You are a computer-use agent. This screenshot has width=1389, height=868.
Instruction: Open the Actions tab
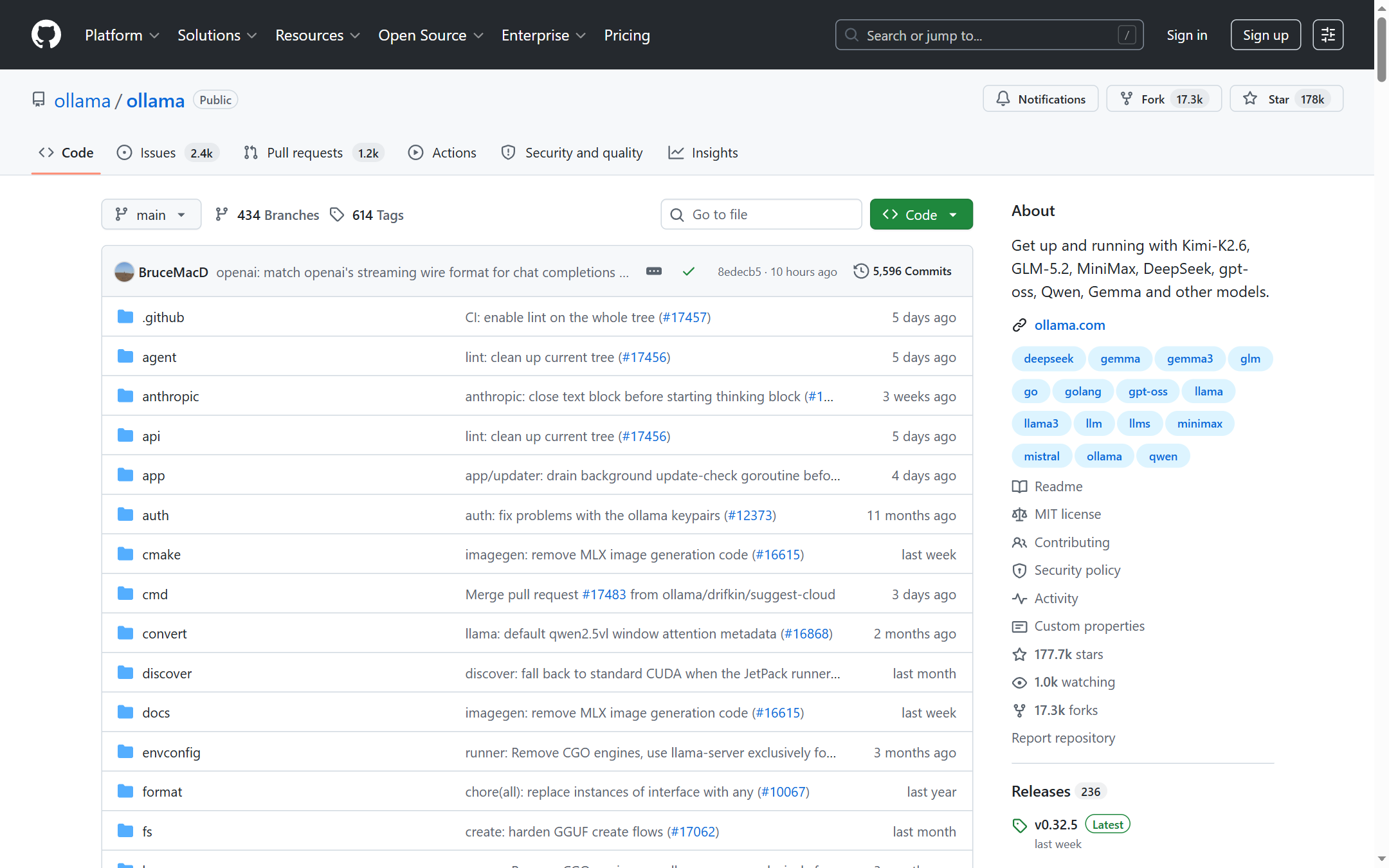[x=442, y=153]
